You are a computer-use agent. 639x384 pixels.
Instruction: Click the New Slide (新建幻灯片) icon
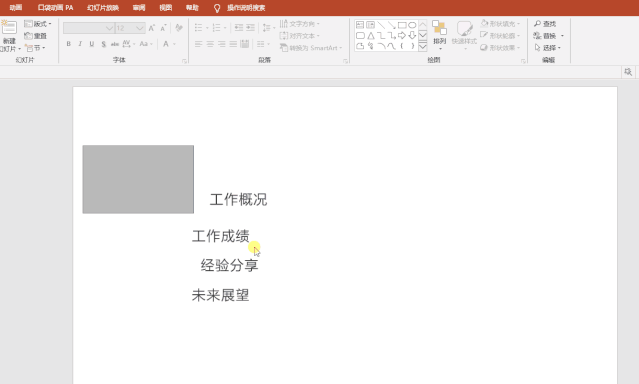(9, 28)
